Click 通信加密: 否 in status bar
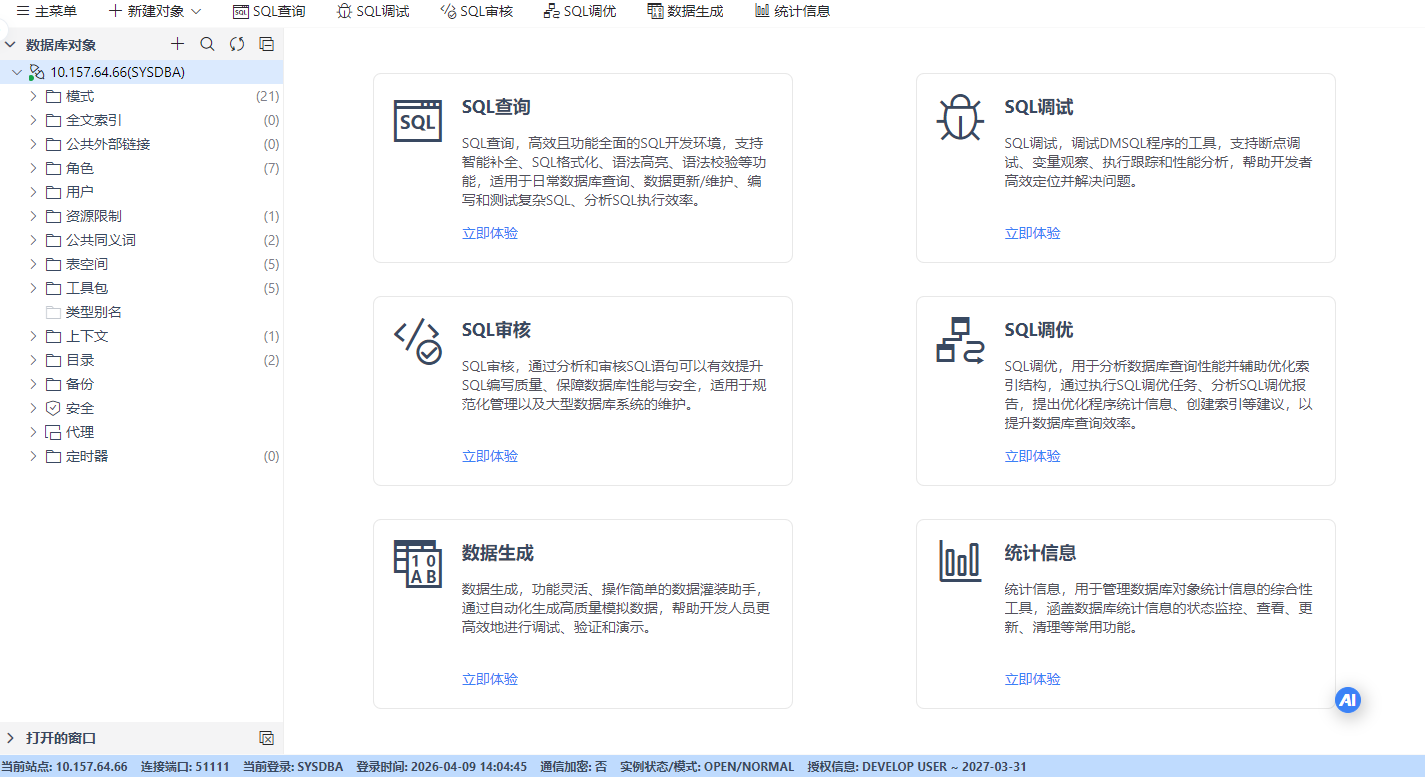1425x777 pixels. (x=573, y=767)
